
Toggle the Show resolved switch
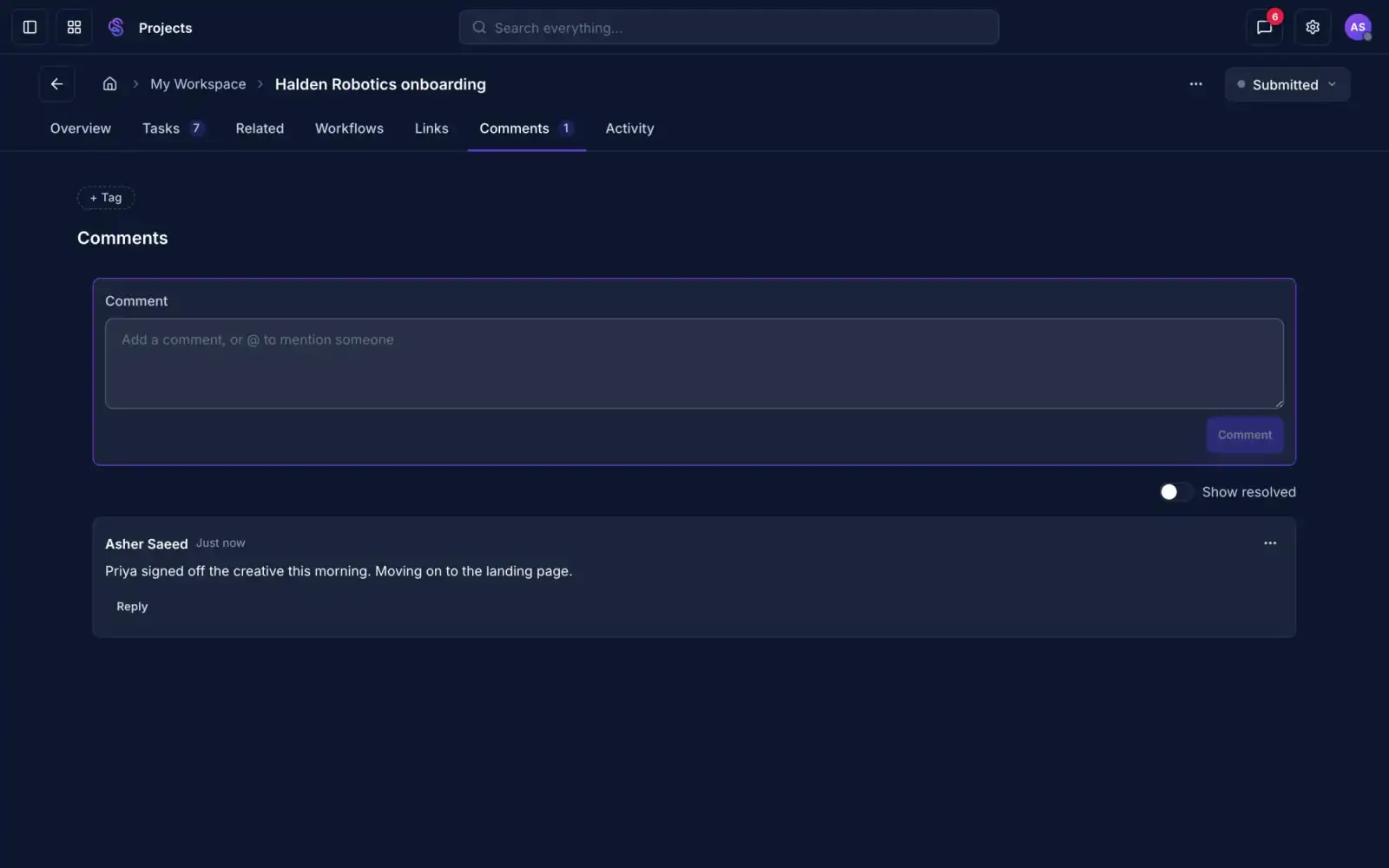point(1176,492)
